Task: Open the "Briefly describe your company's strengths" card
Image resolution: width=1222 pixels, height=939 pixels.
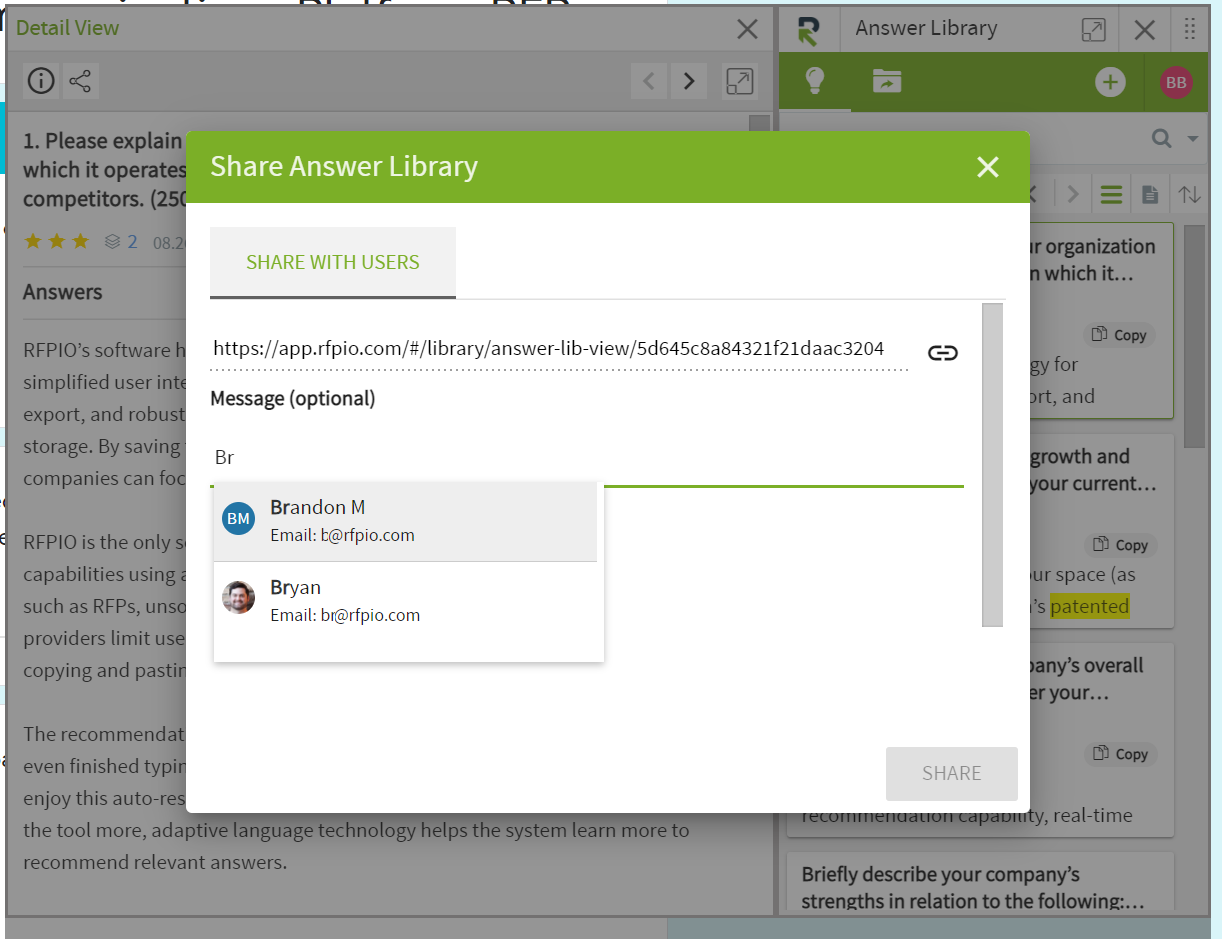Action: click(x=980, y=884)
